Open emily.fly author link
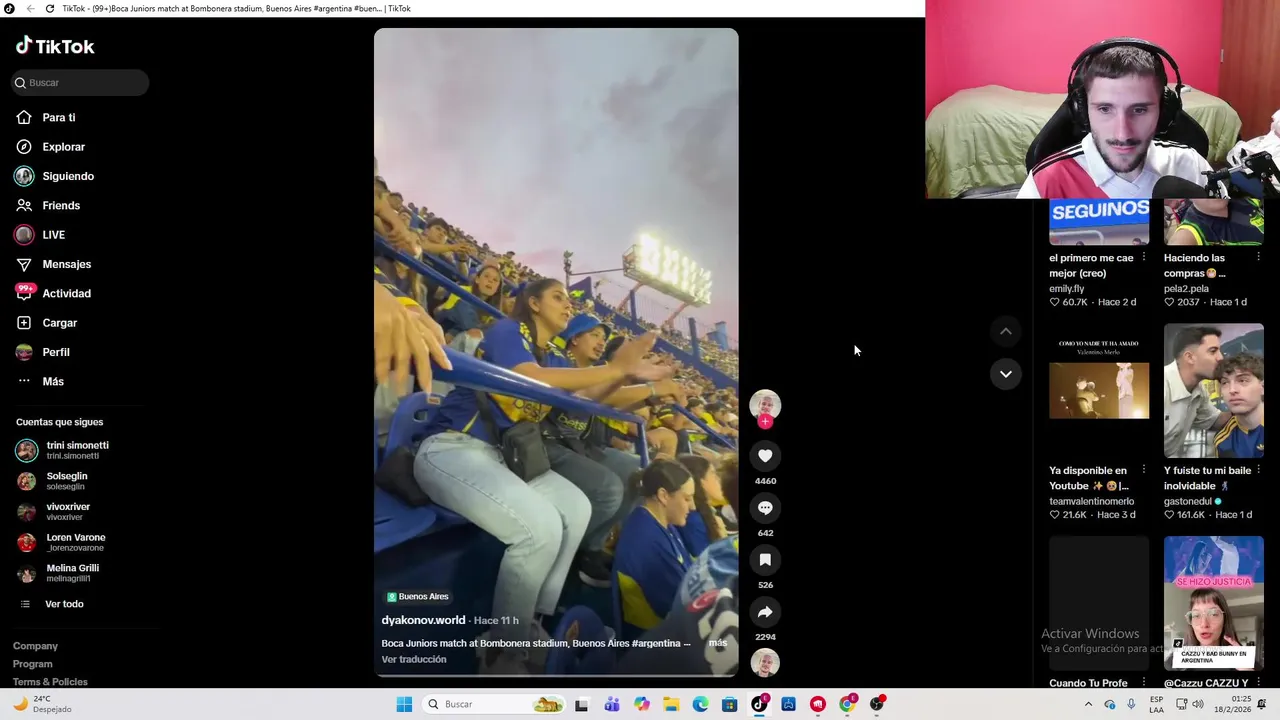This screenshot has height=720, width=1280. point(1066,289)
